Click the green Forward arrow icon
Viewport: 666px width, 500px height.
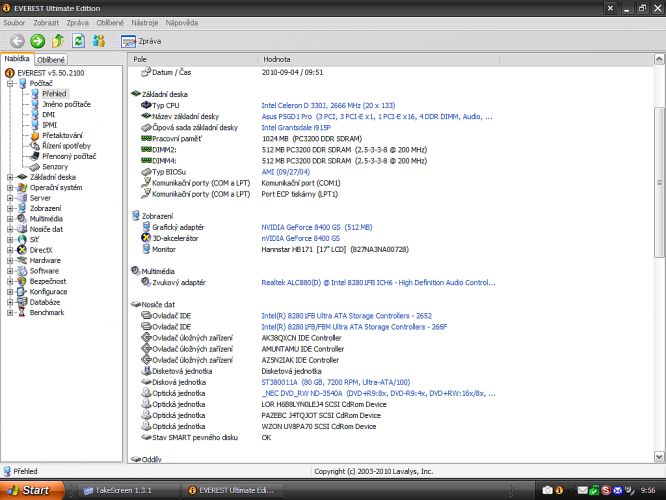(37, 41)
